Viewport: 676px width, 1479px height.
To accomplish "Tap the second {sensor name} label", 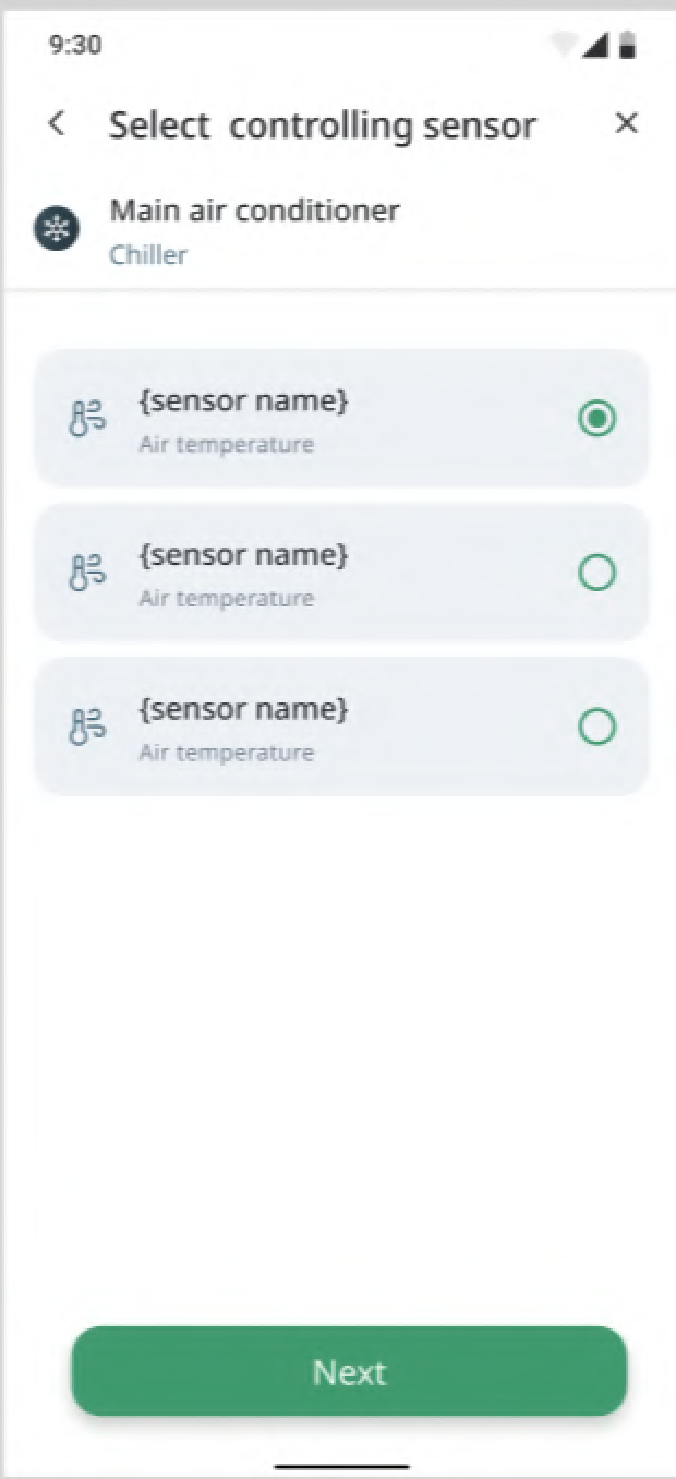I will 243,556.
